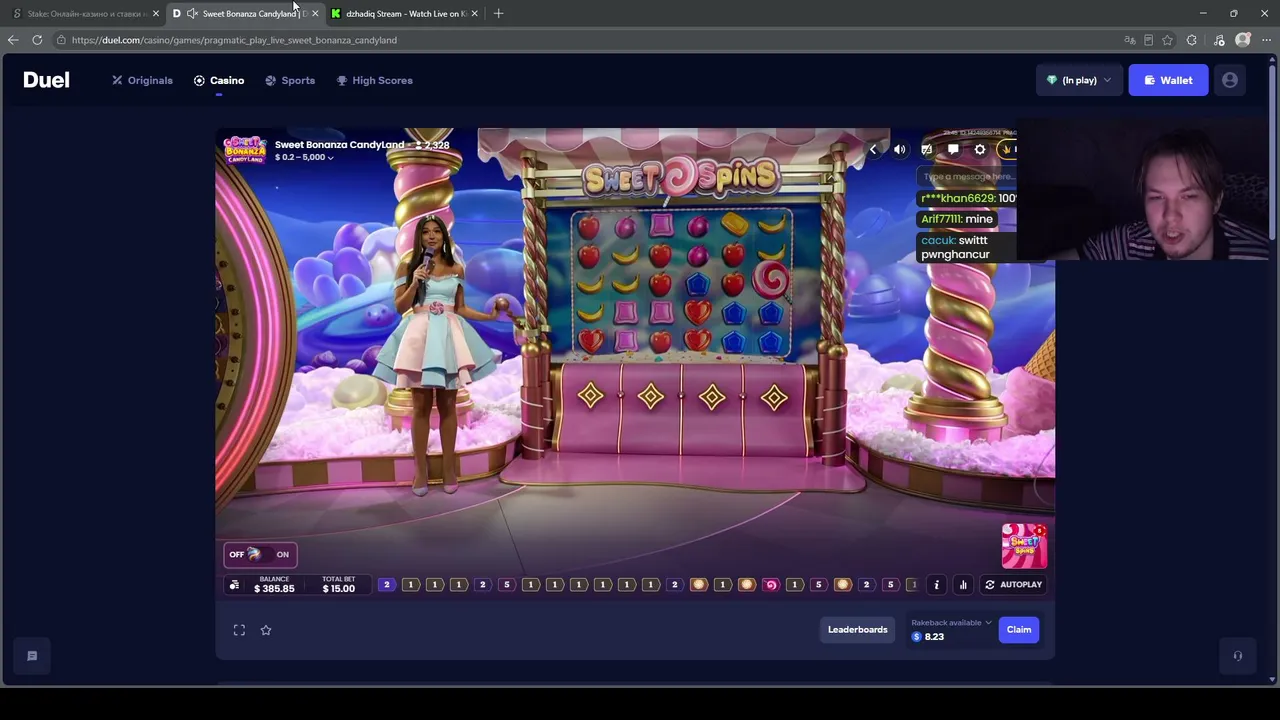This screenshot has height=720, width=1280.
Task: Go back in the browser
Action: (x=13, y=40)
